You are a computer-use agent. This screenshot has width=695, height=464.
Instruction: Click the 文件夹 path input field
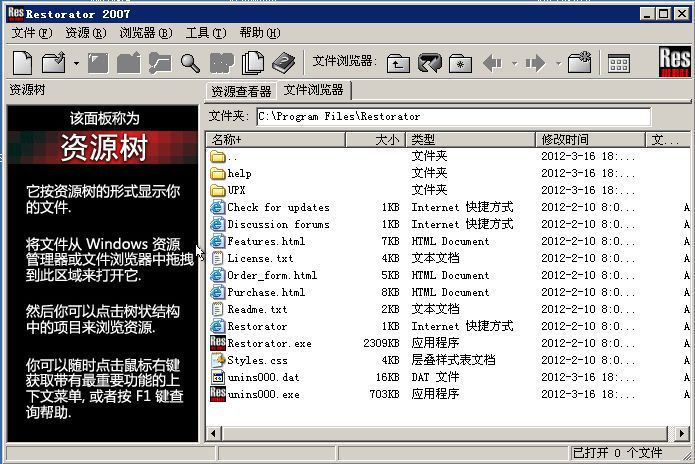tap(453, 117)
